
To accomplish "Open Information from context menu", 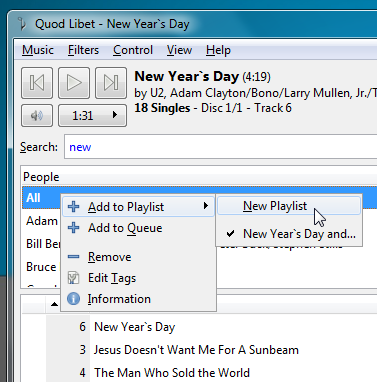I will 138,299.
